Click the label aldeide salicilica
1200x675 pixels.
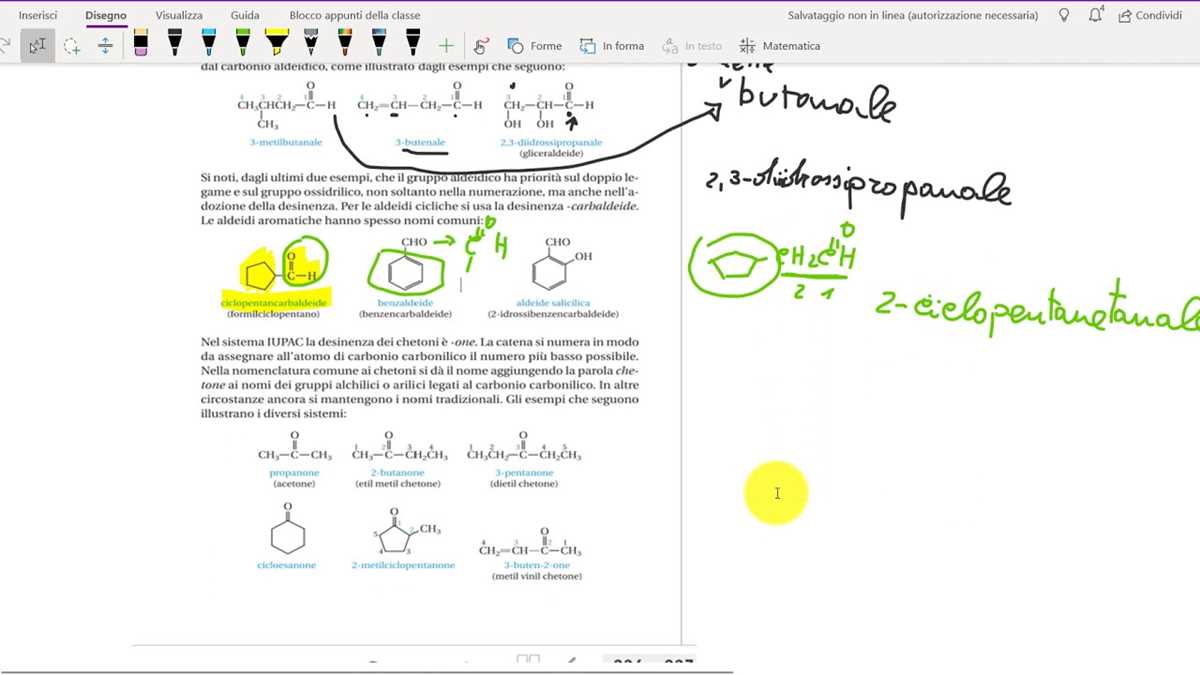coord(553,302)
